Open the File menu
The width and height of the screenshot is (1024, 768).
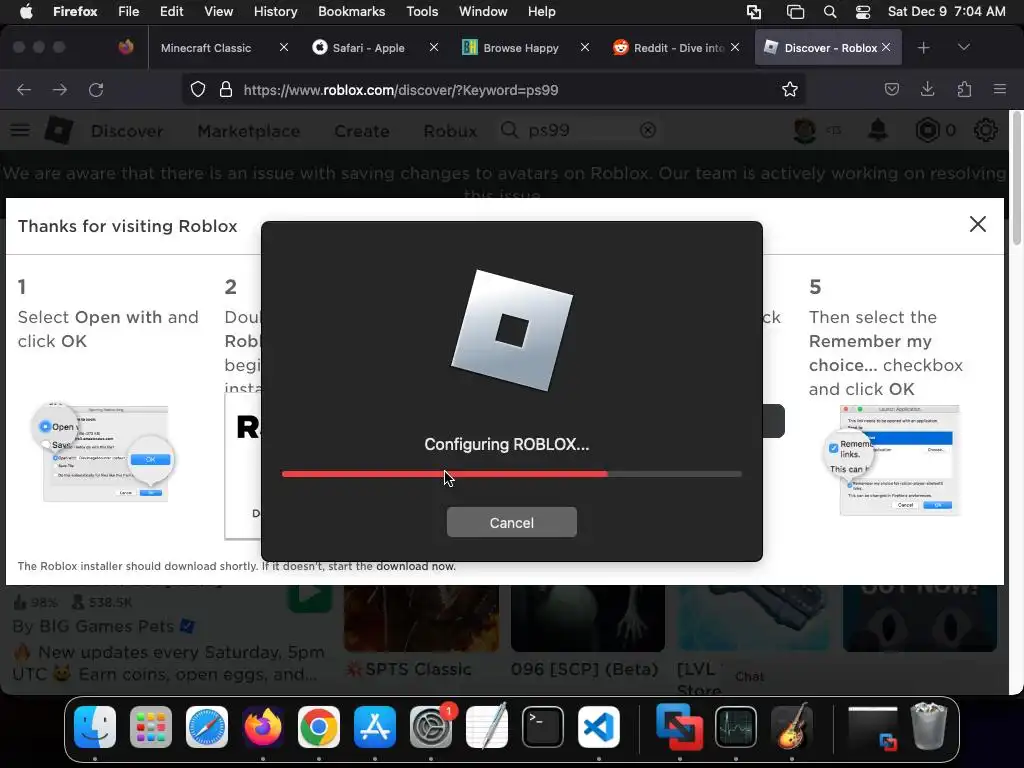click(129, 11)
